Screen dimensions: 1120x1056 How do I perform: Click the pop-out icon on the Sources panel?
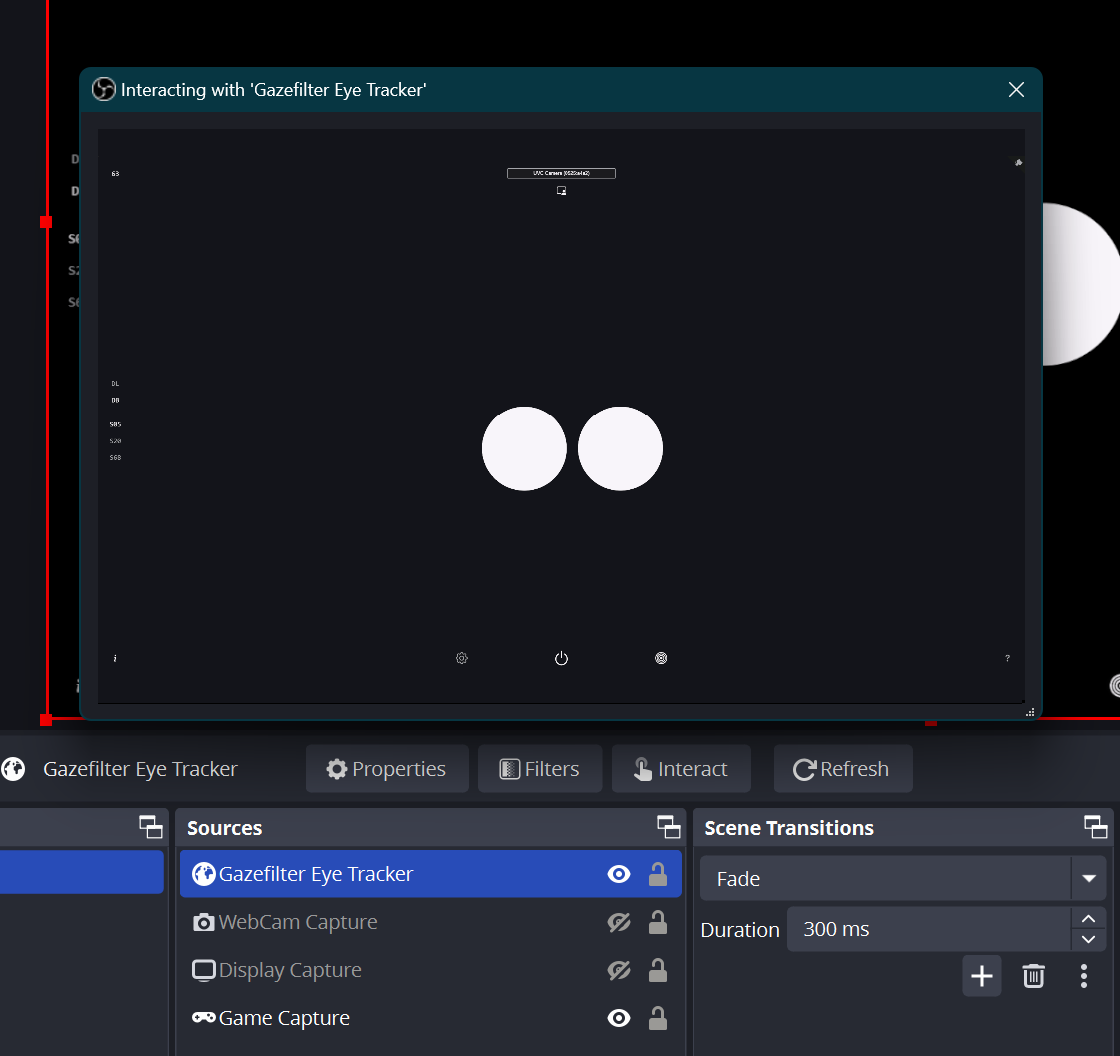point(668,827)
